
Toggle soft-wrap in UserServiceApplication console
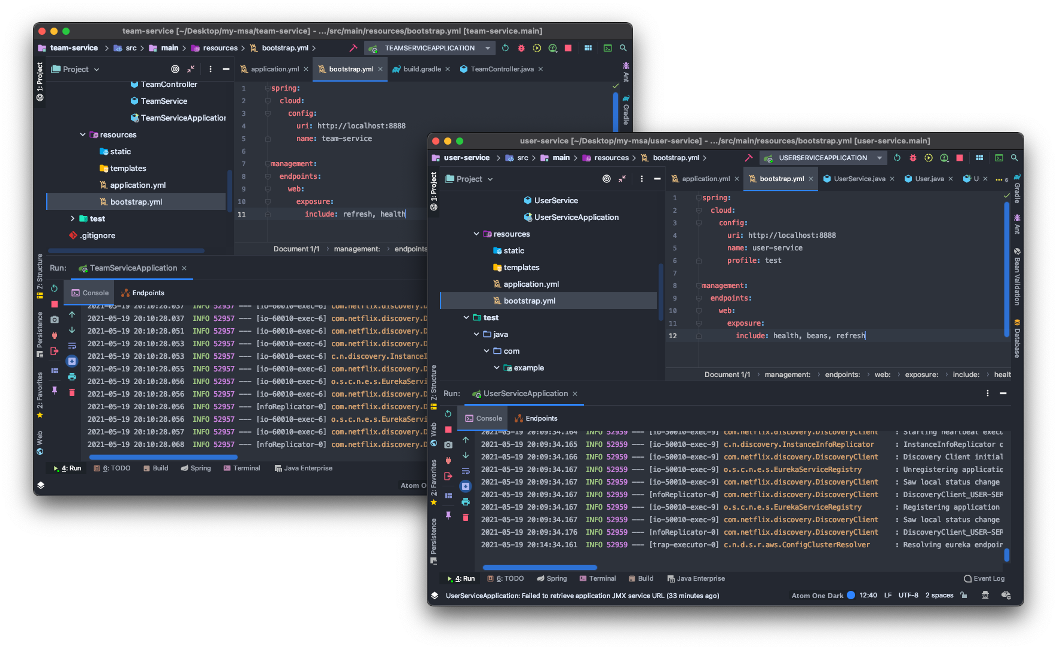coord(465,471)
